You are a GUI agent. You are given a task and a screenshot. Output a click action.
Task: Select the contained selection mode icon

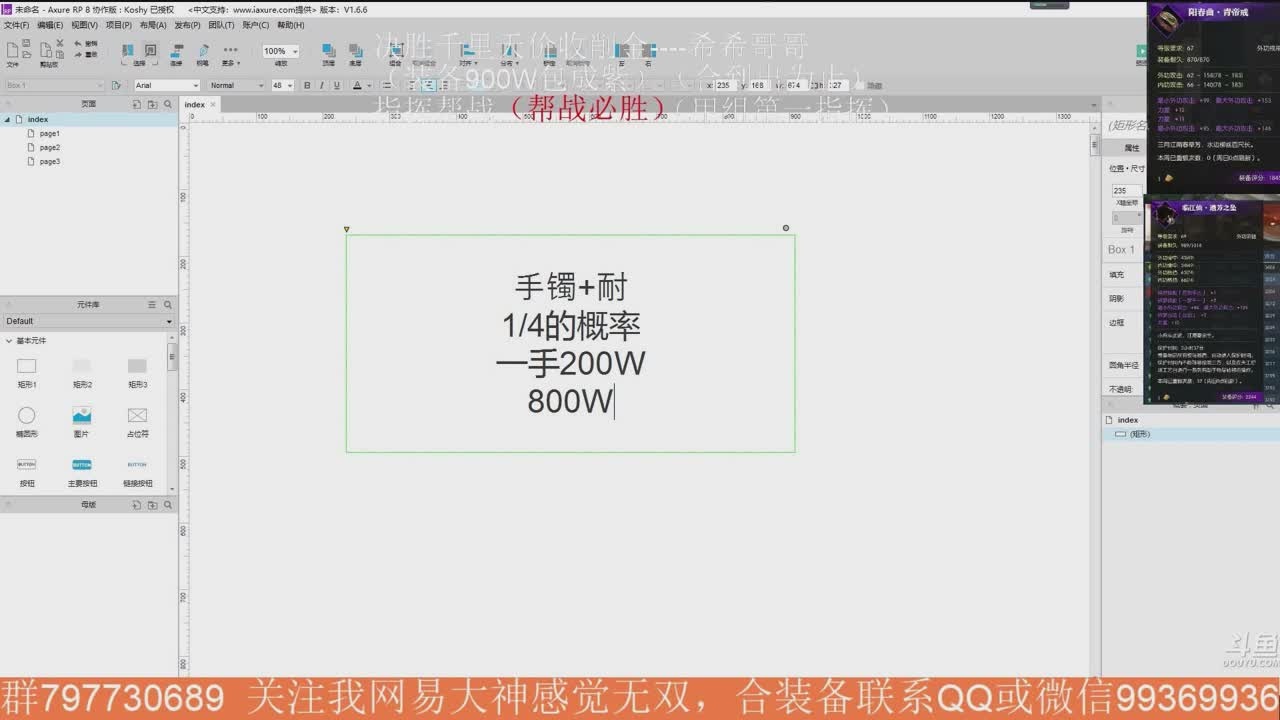150,50
